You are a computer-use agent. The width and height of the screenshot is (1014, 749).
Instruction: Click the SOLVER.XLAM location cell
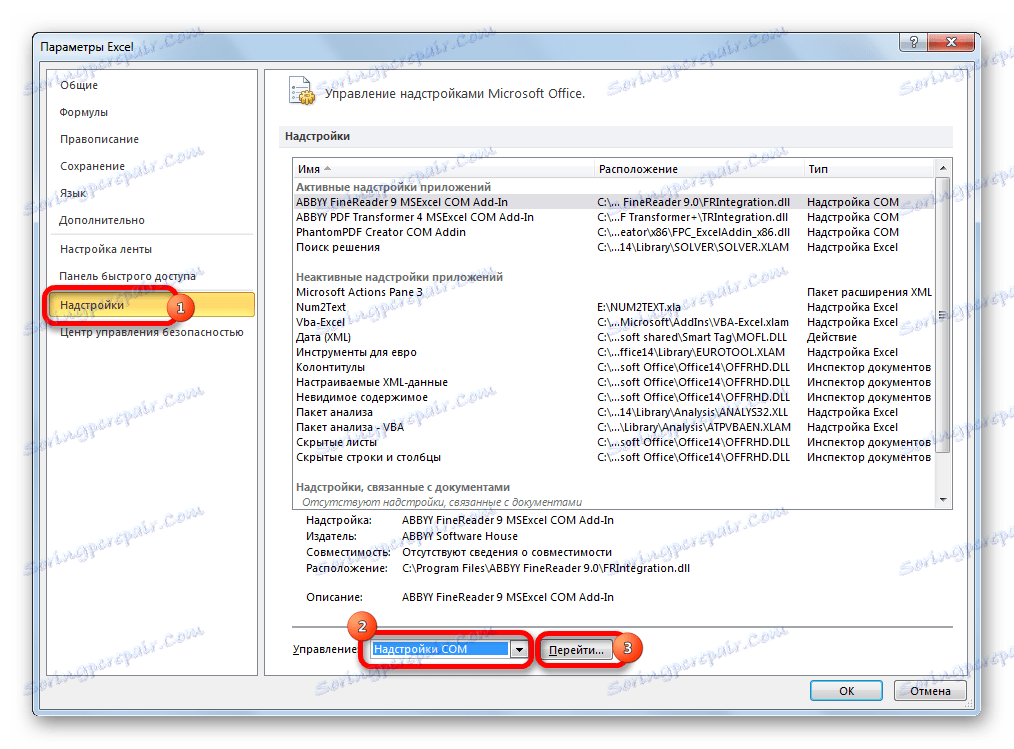tap(693, 247)
